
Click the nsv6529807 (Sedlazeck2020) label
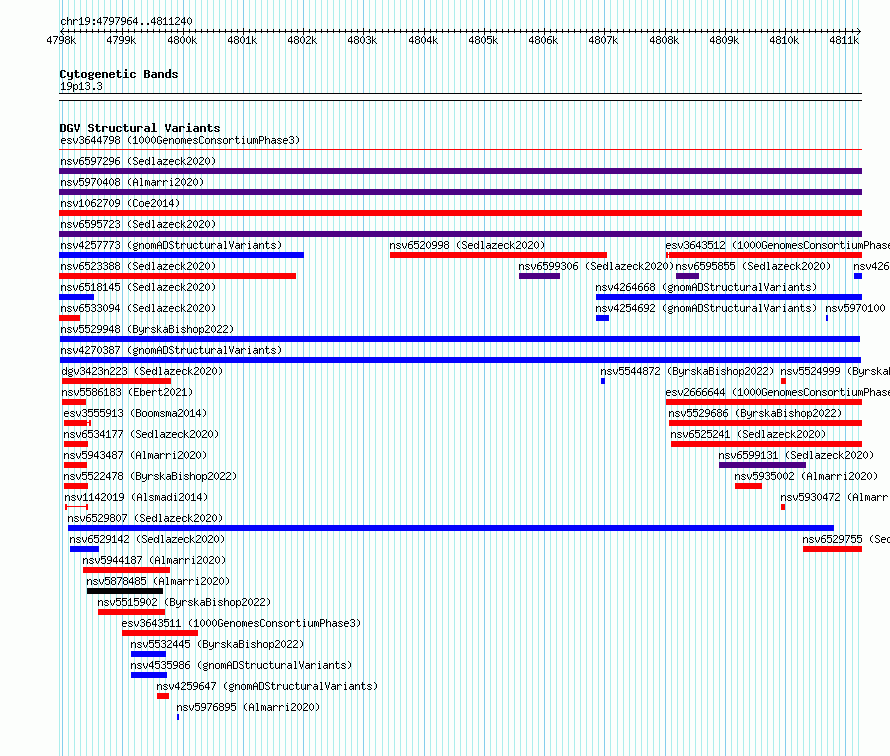pyautogui.click(x=145, y=518)
